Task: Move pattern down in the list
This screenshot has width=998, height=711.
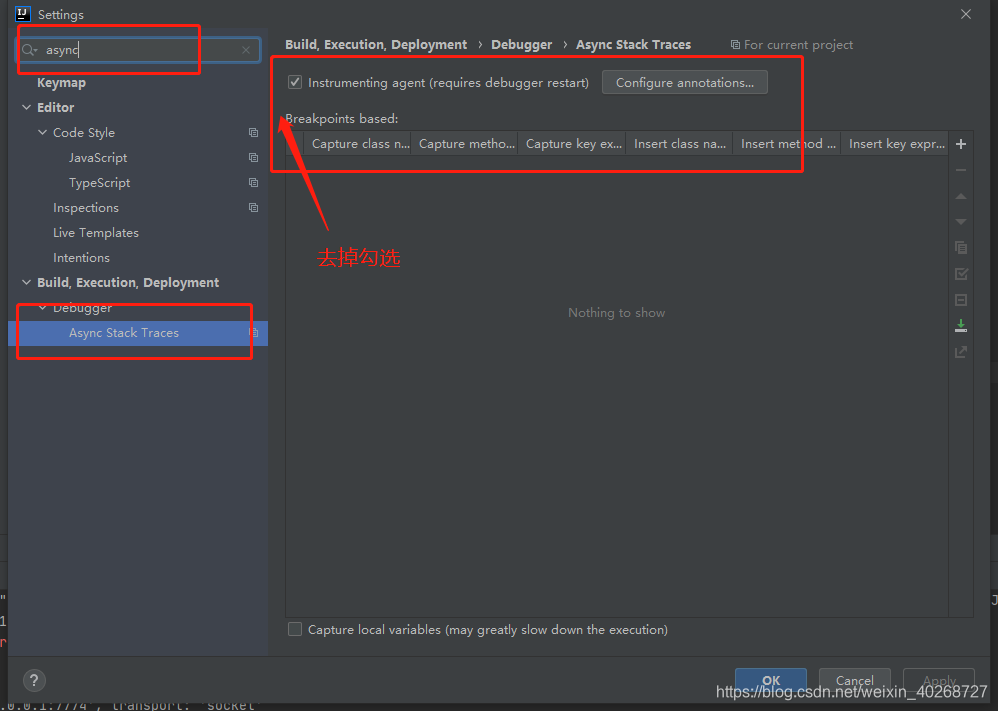Action: click(961, 221)
